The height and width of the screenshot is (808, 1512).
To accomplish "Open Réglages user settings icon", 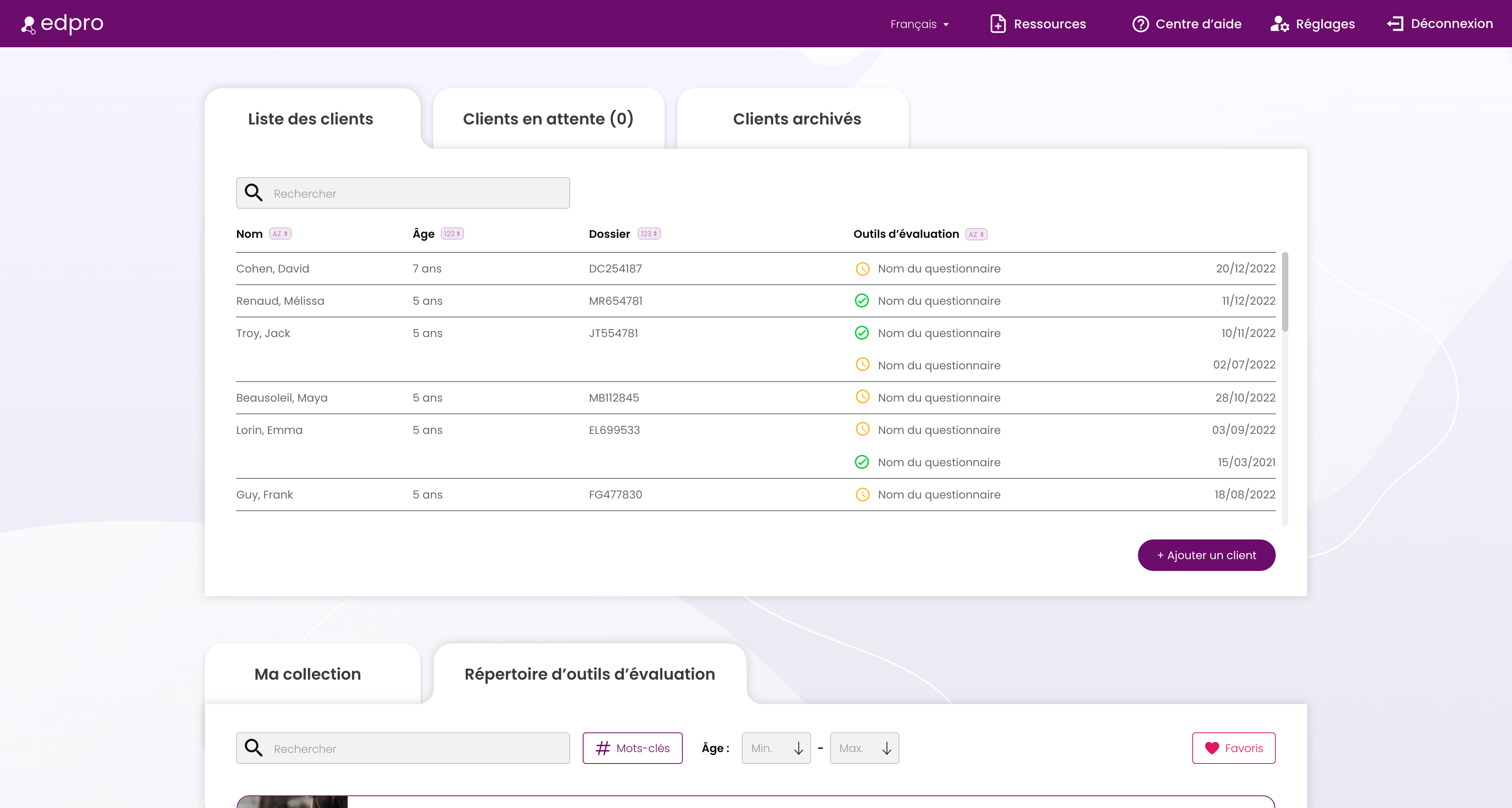I will [x=1279, y=24].
